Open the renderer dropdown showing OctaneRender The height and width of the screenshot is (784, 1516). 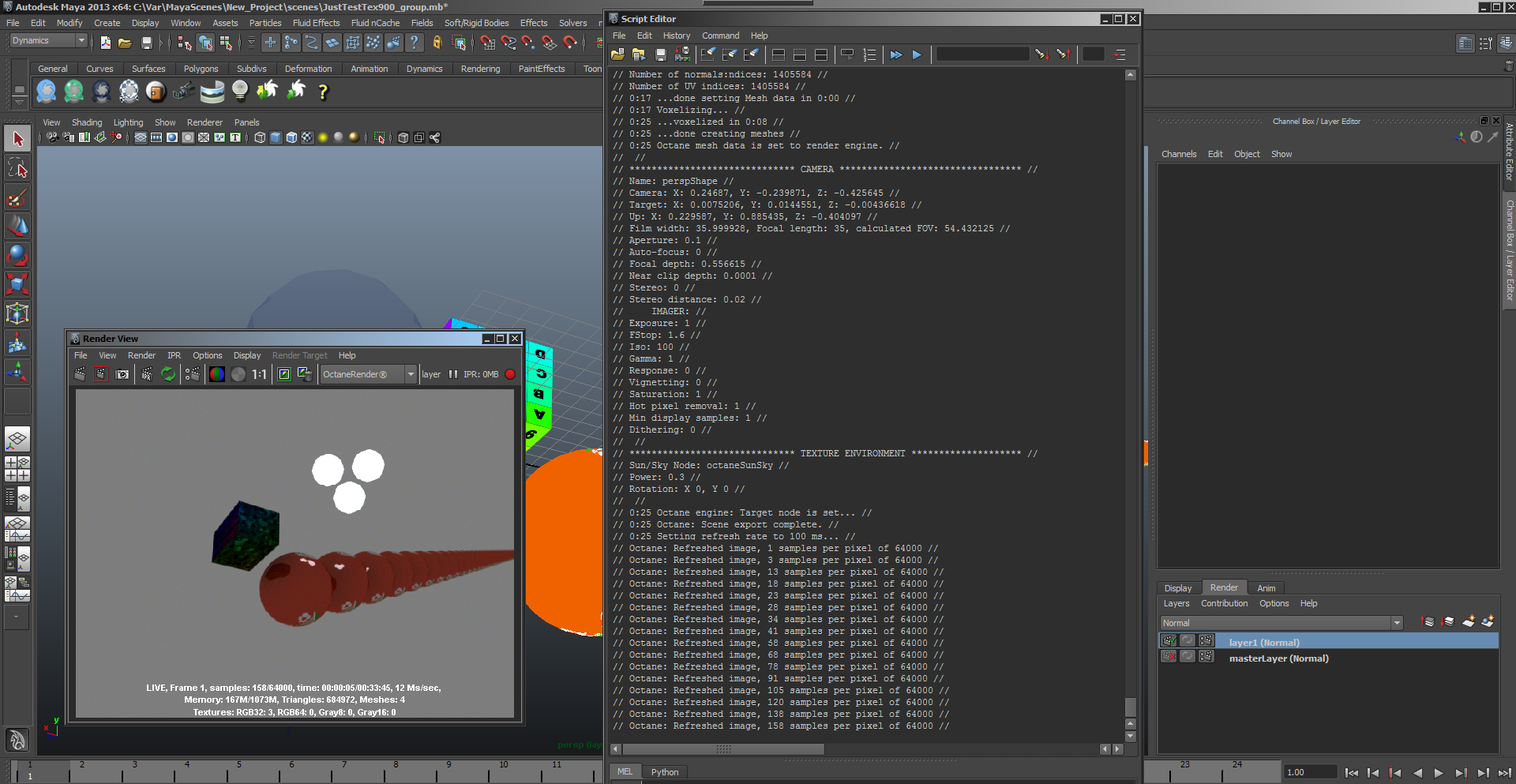pos(368,374)
